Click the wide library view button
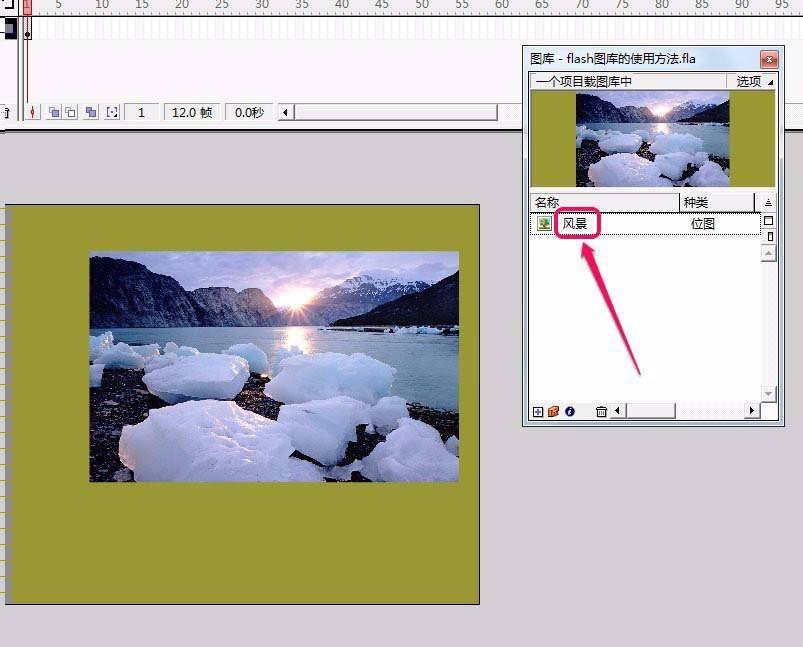 768,221
